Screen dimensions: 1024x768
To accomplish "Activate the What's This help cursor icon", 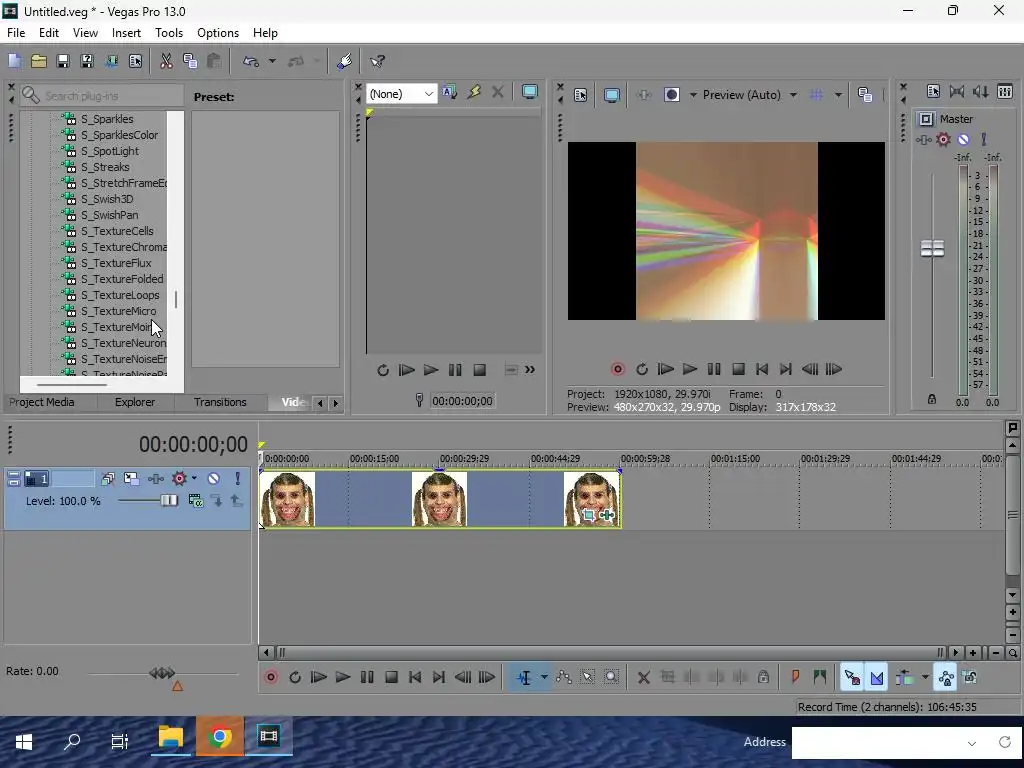I will pyautogui.click(x=377, y=61).
